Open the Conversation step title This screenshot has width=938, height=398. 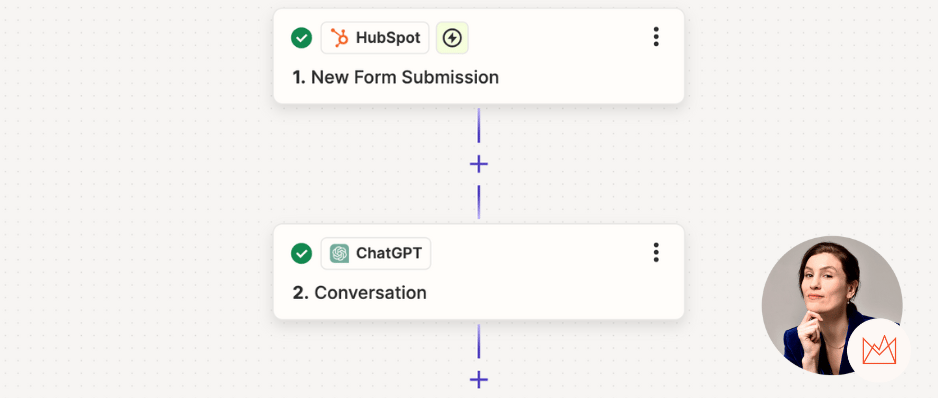(x=370, y=293)
